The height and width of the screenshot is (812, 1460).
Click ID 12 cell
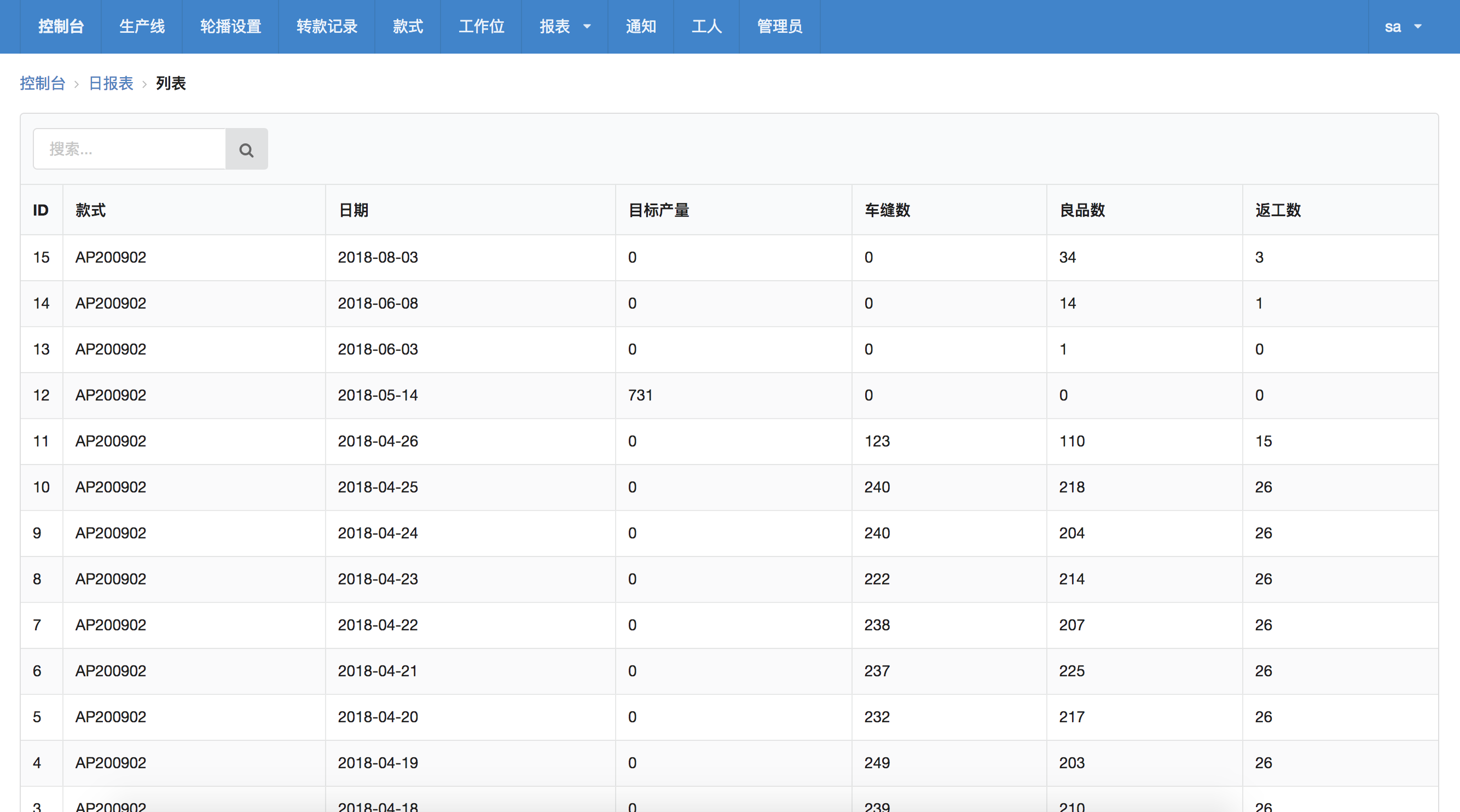coord(42,395)
